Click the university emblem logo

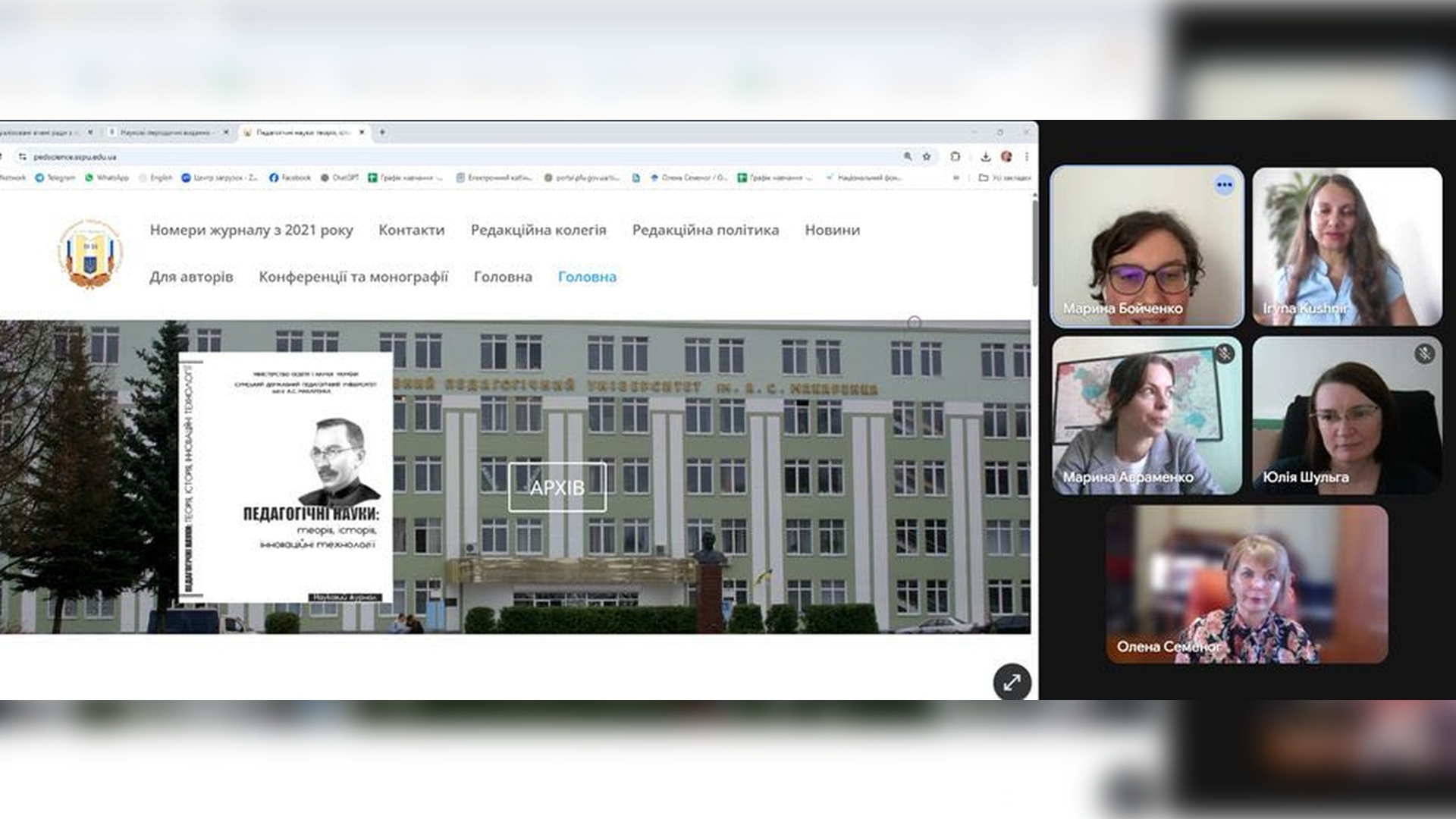(90, 254)
